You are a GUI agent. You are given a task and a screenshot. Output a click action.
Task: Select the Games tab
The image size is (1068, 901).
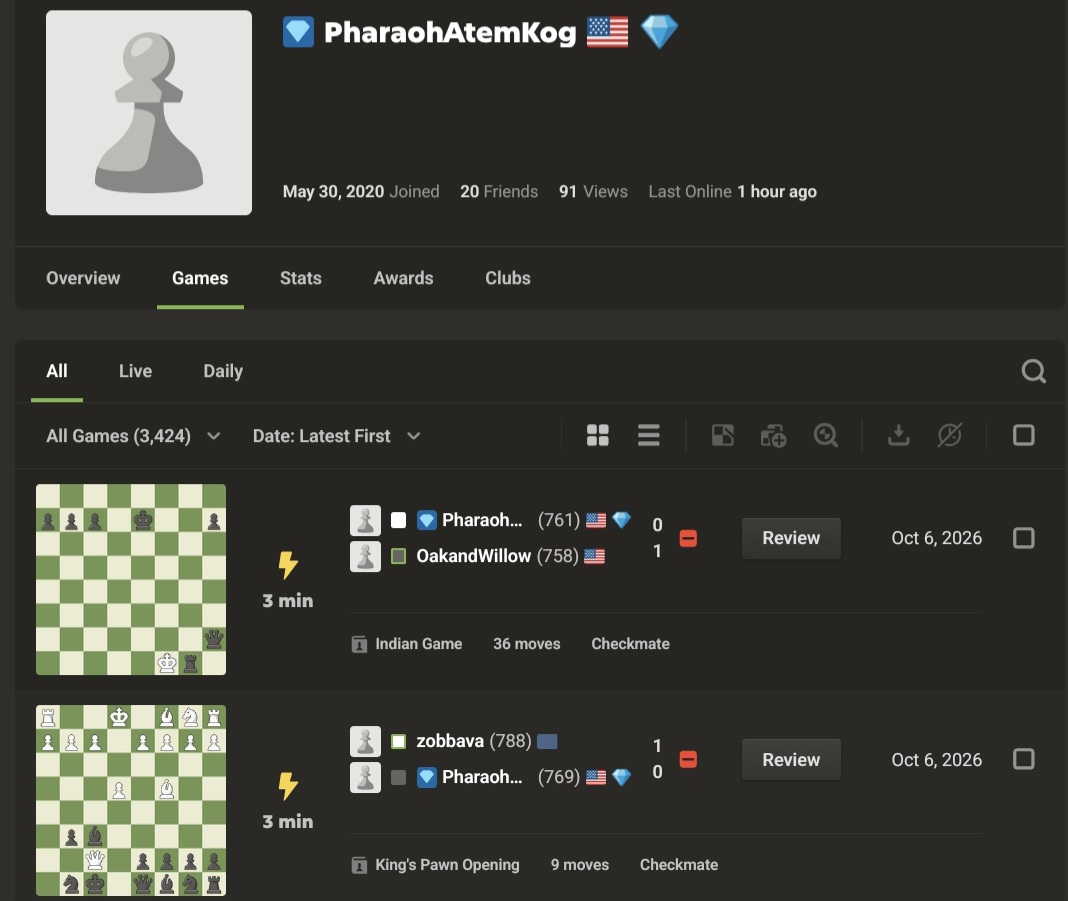tap(200, 278)
